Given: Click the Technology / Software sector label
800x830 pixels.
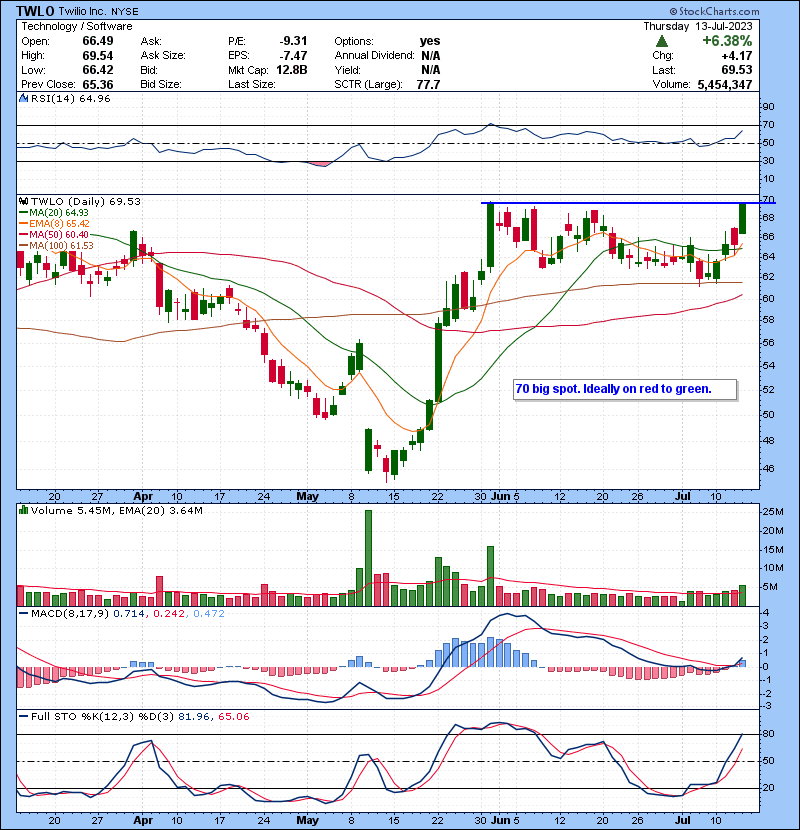Looking at the screenshot, I should [x=77, y=26].
